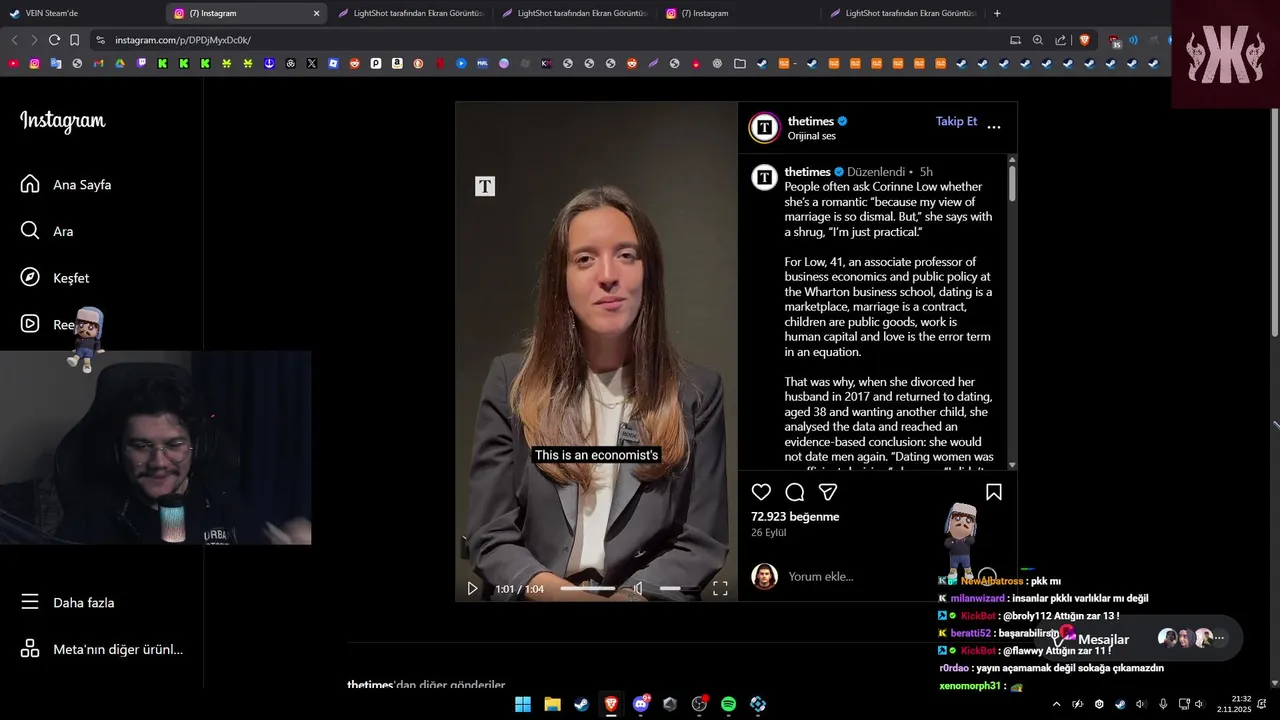Image resolution: width=1280 pixels, height=720 pixels.
Task: Switch to second LightShot tab
Action: [x=575, y=13]
